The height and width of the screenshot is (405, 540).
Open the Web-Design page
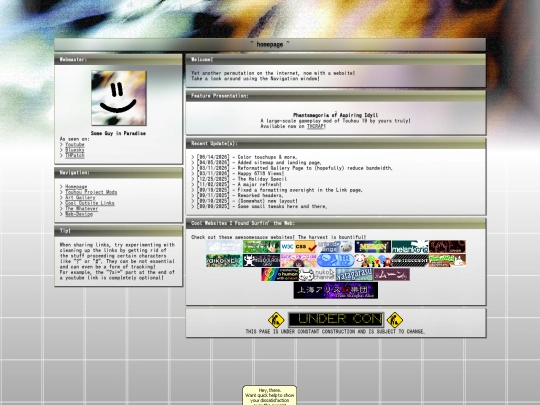[x=79, y=214]
